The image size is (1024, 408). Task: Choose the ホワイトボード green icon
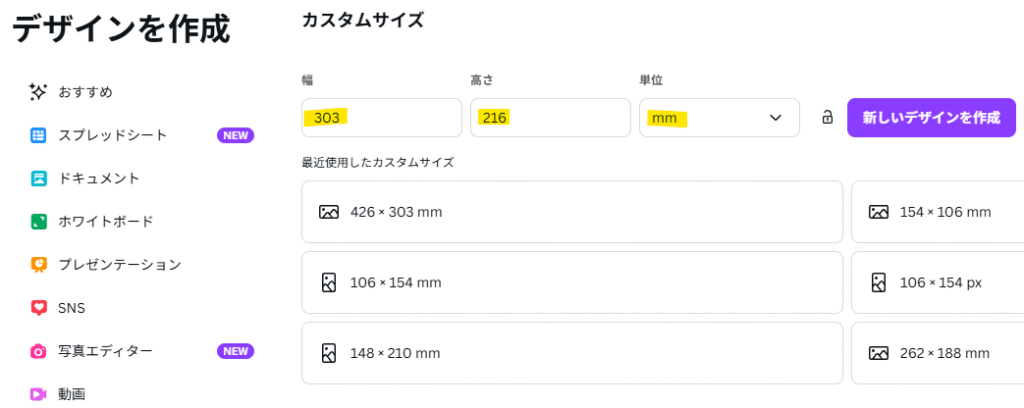pyautogui.click(x=39, y=221)
